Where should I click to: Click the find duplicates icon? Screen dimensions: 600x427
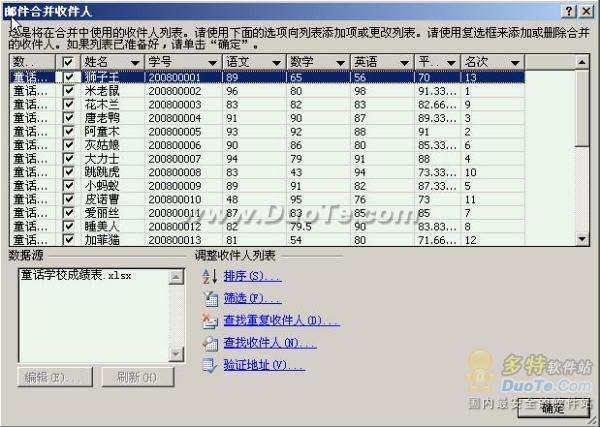[210, 321]
